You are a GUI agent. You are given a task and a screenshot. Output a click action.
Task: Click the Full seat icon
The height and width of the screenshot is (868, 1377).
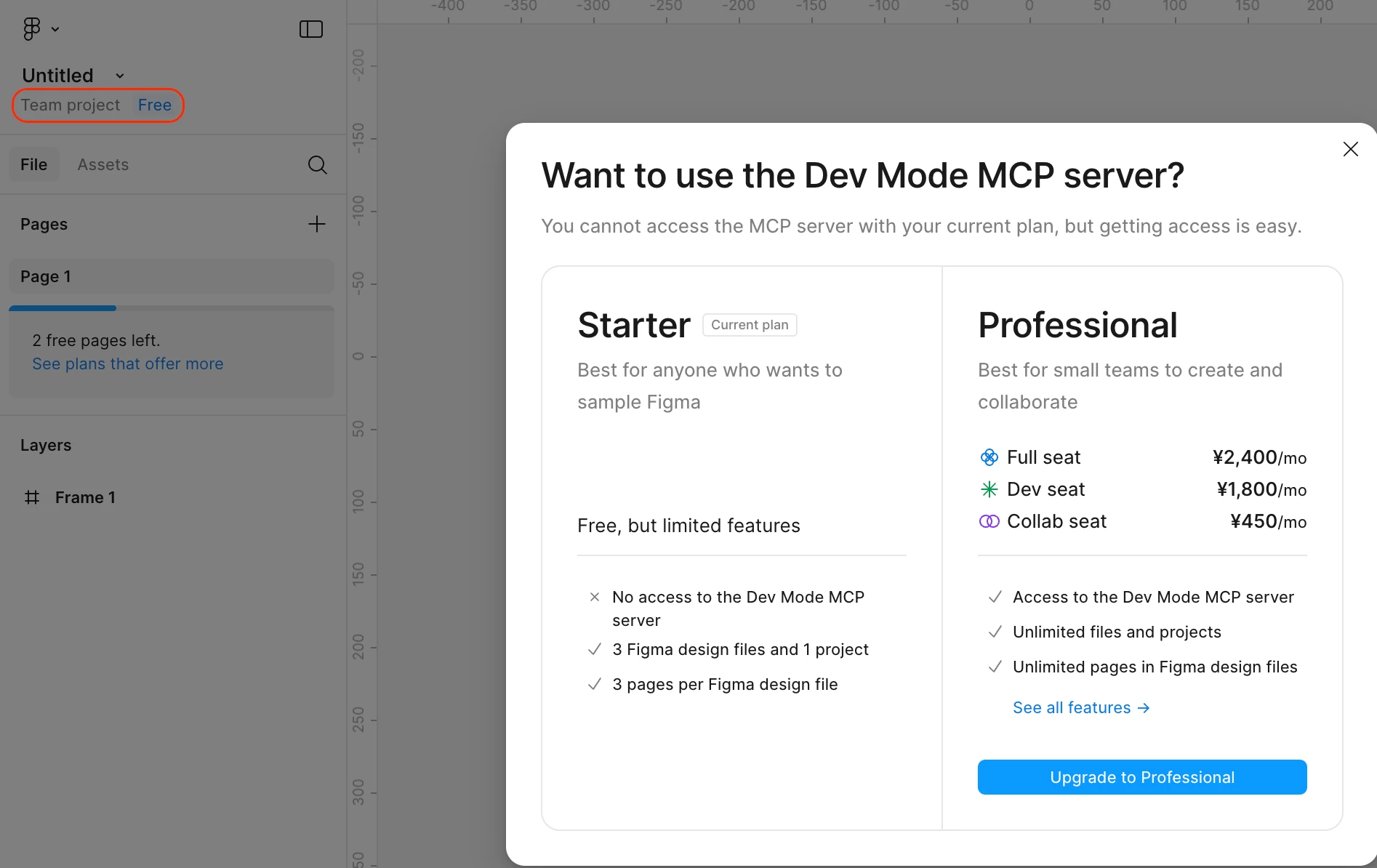[989, 457]
